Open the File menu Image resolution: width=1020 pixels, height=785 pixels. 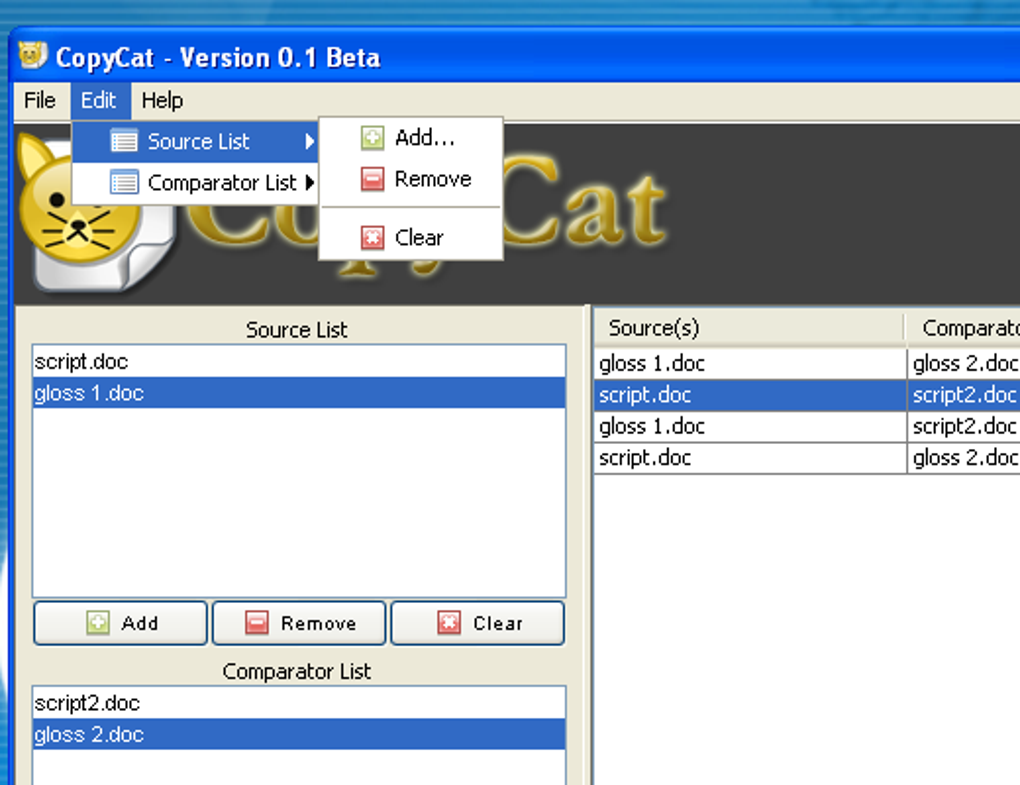click(x=39, y=100)
